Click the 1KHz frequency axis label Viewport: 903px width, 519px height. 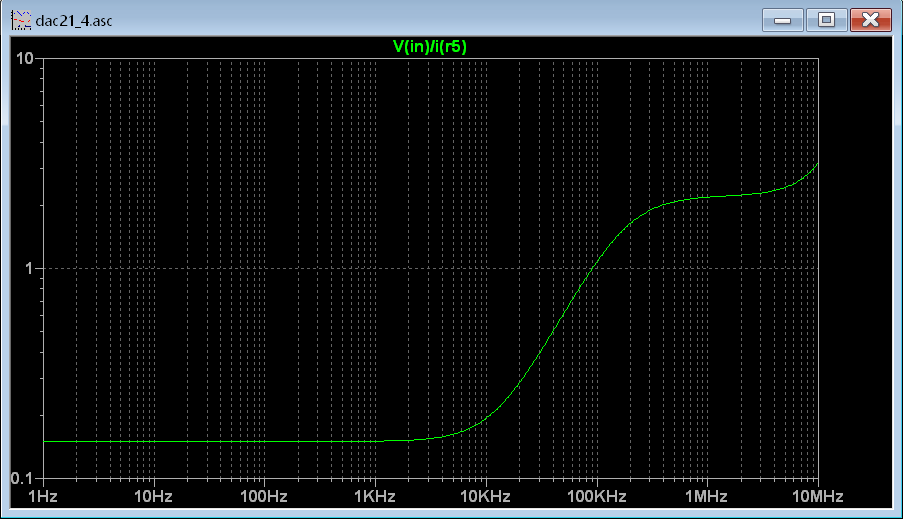pyautogui.click(x=375, y=497)
